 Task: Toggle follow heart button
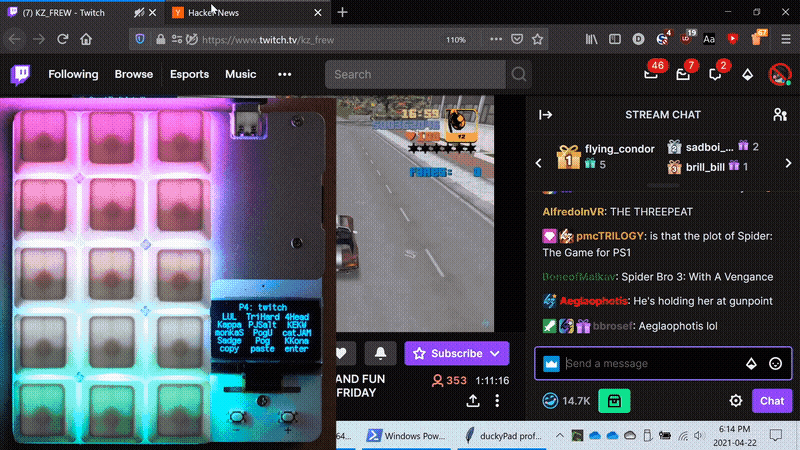(x=341, y=353)
